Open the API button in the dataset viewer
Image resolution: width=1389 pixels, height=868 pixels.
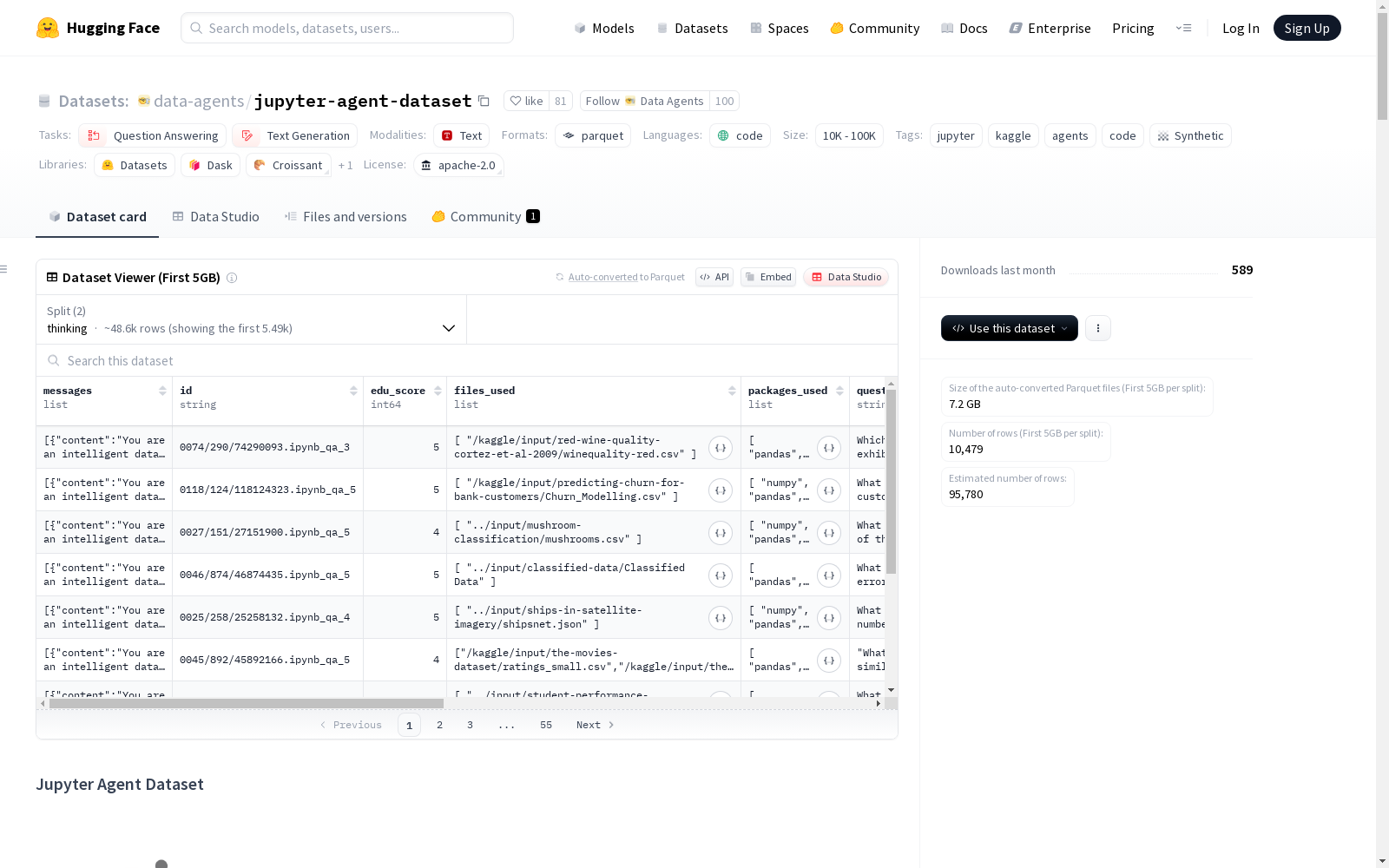[x=714, y=277]
